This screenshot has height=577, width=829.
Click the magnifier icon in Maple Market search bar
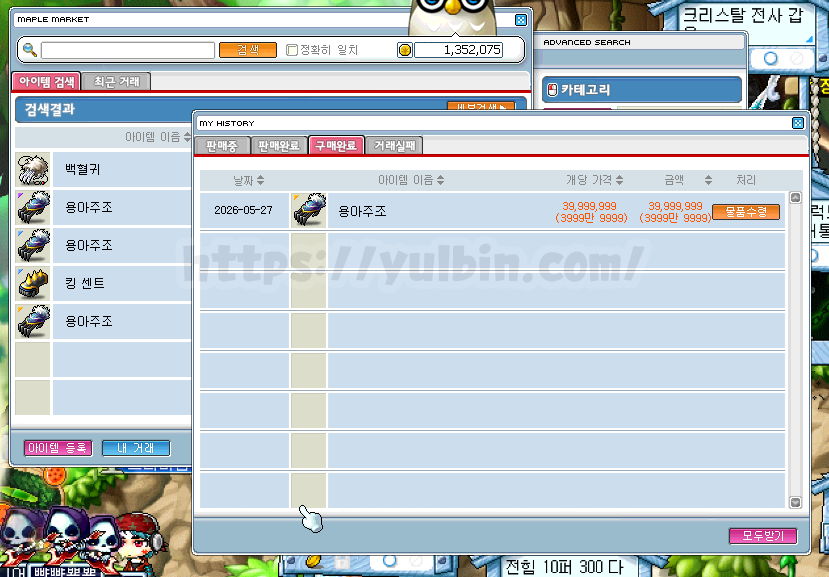pyautogui.click(x=30, y=50)
